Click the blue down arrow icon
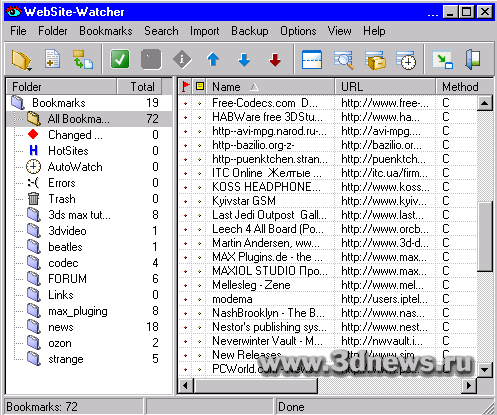Screen dimensions: 497x415 (244, 60)
